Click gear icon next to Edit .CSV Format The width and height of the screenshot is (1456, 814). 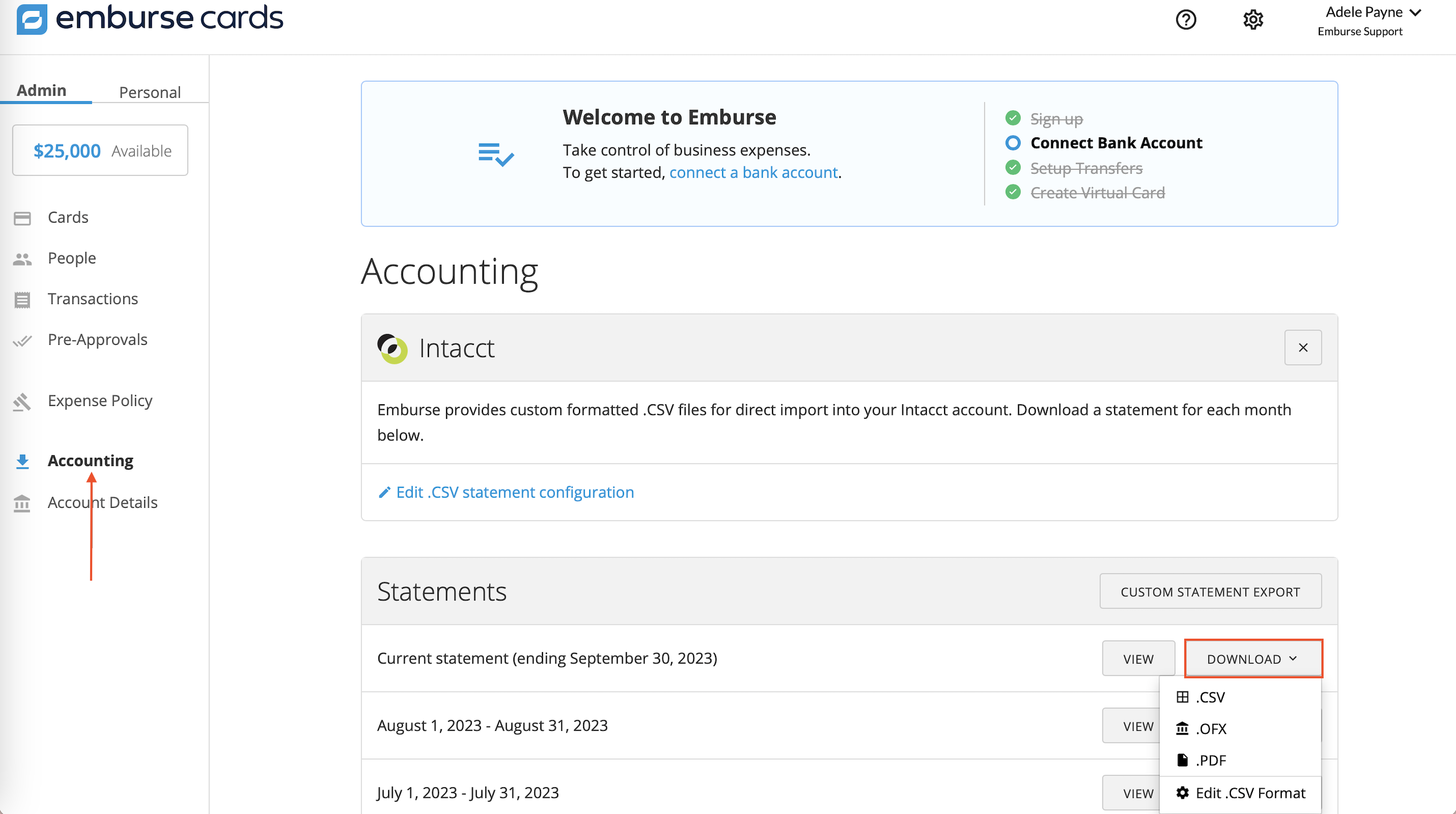(1182, 793)
